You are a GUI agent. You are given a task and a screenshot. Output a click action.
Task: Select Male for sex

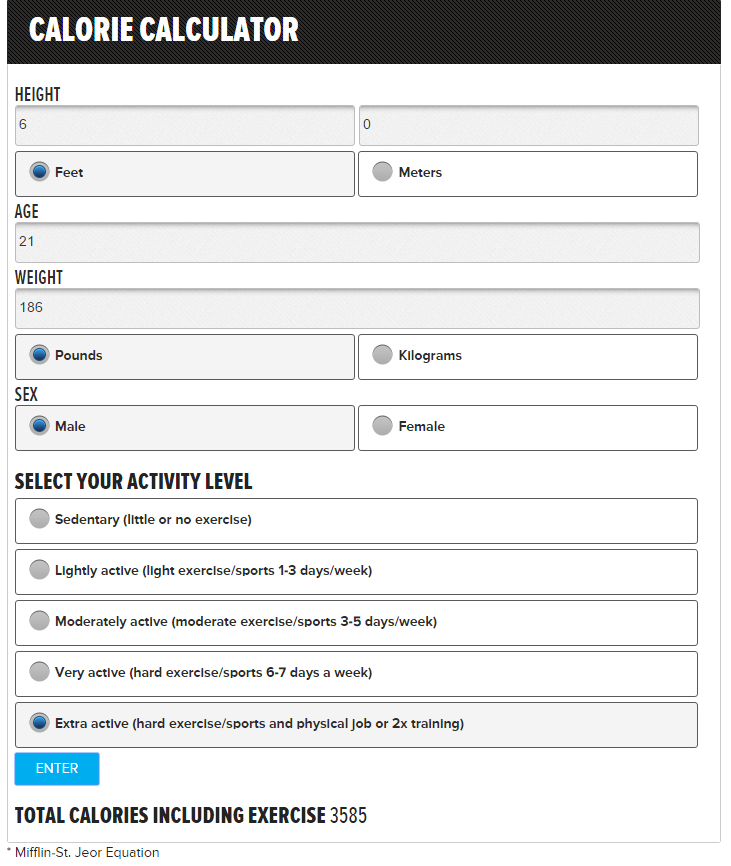[x=184, y=428]
